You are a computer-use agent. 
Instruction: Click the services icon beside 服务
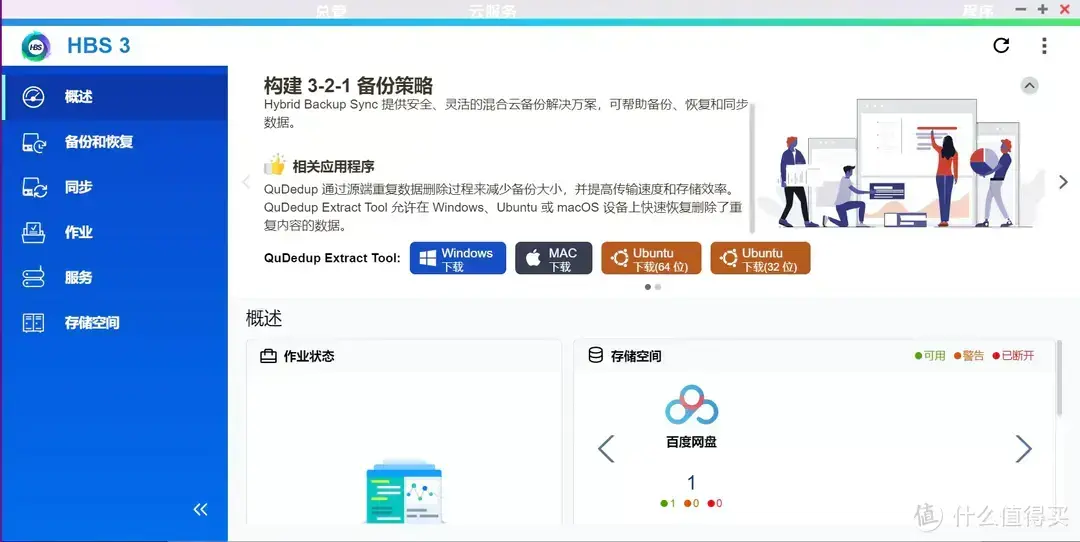[34, 278]
